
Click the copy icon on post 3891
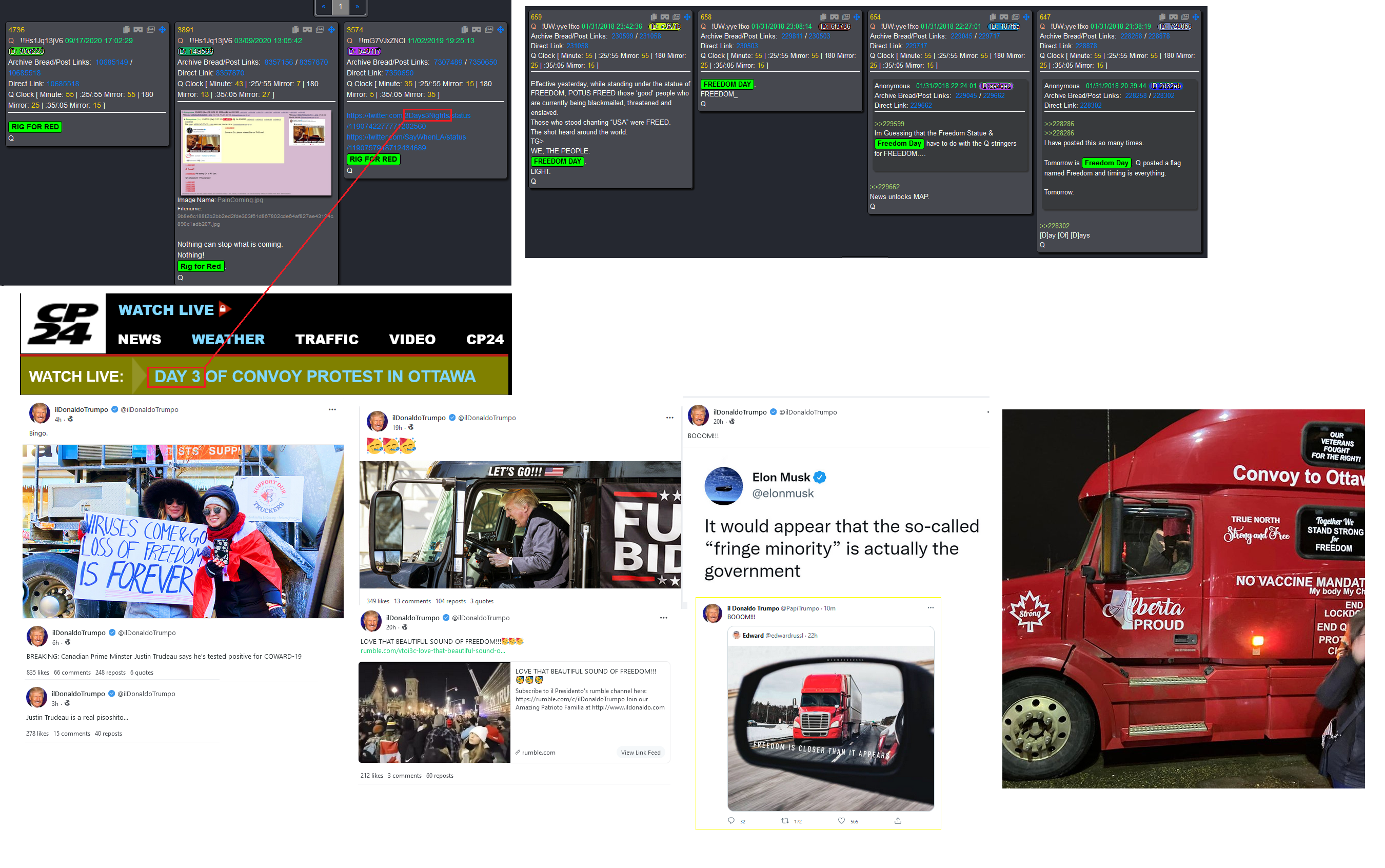(x=295, y=30)
